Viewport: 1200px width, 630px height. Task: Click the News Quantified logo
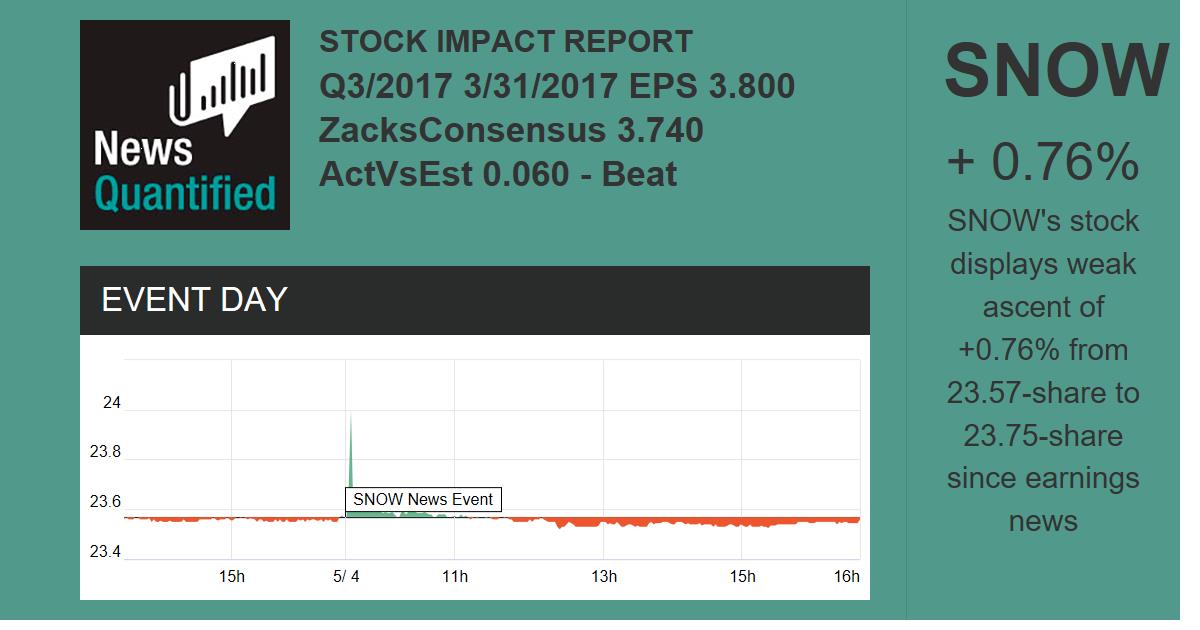pos(184,125)
